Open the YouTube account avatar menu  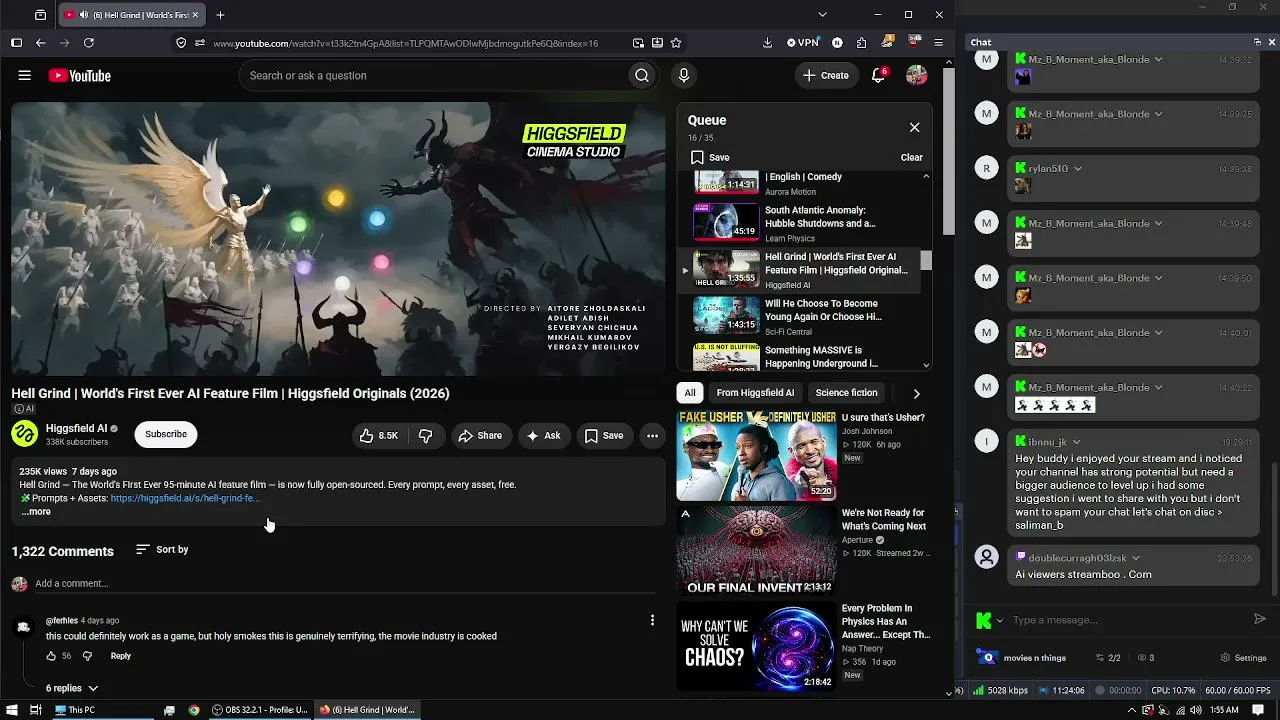916,75
